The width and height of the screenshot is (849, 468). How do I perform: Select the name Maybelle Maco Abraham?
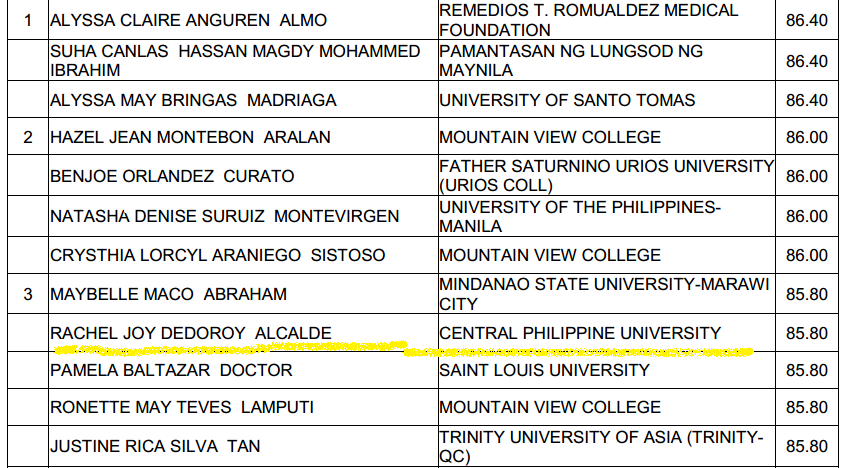click(x=168, y=294)
